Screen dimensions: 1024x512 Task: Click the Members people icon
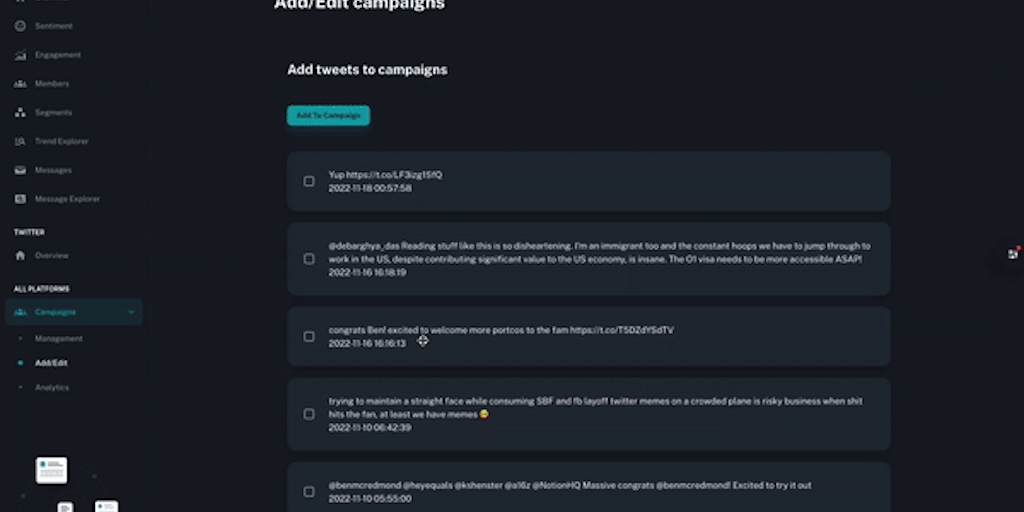tap(20, 84)
